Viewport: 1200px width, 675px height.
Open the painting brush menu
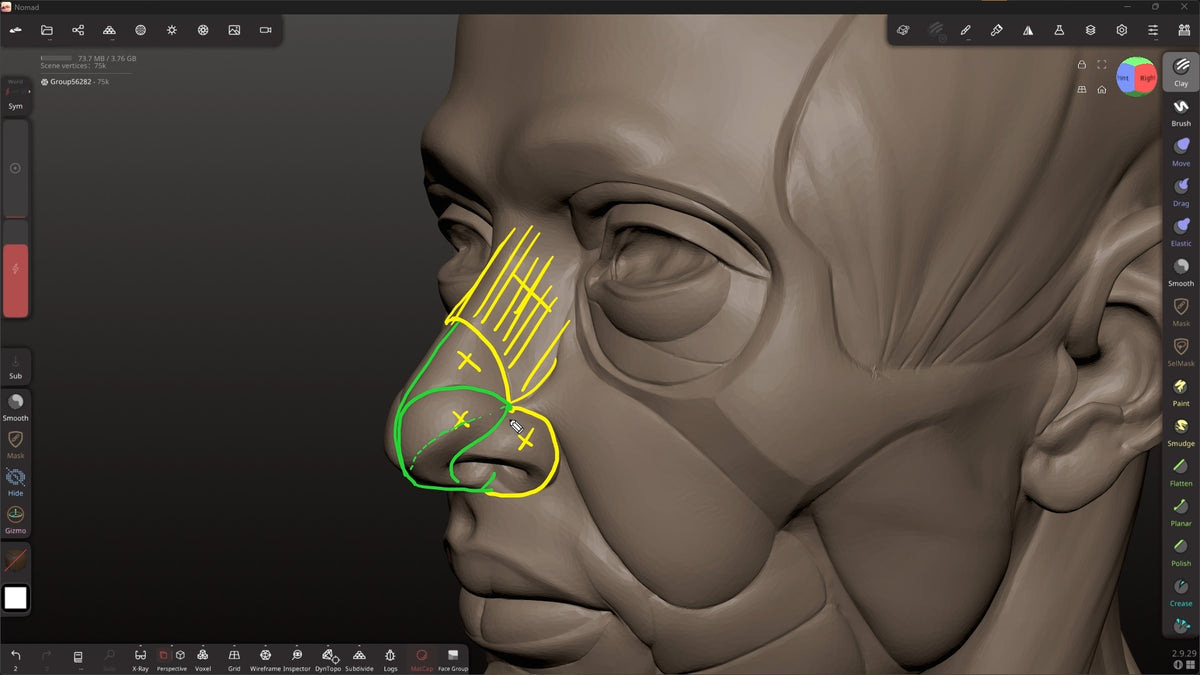pos(996,30)
